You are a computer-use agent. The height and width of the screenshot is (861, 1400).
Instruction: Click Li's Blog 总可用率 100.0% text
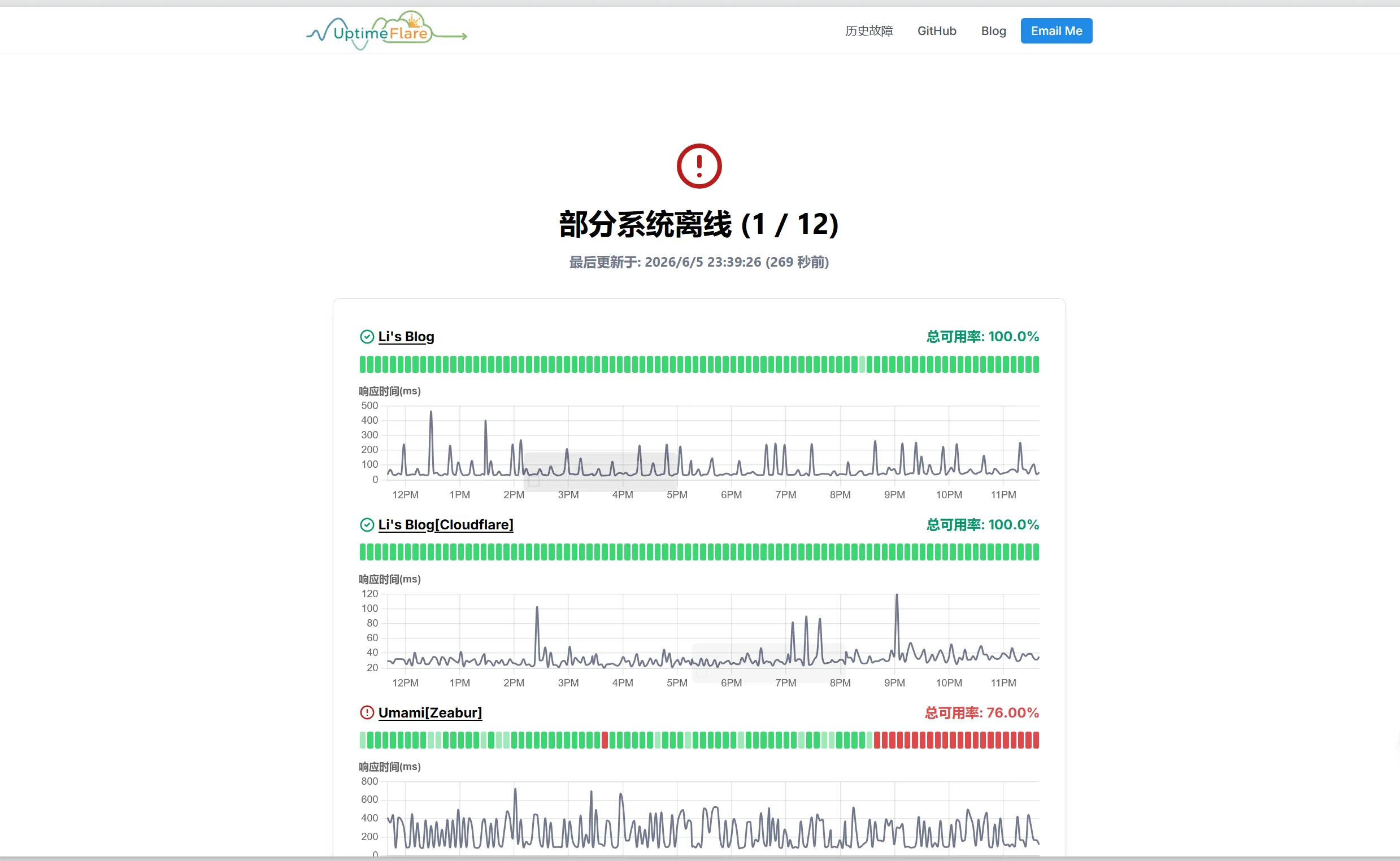coord(982,337)
